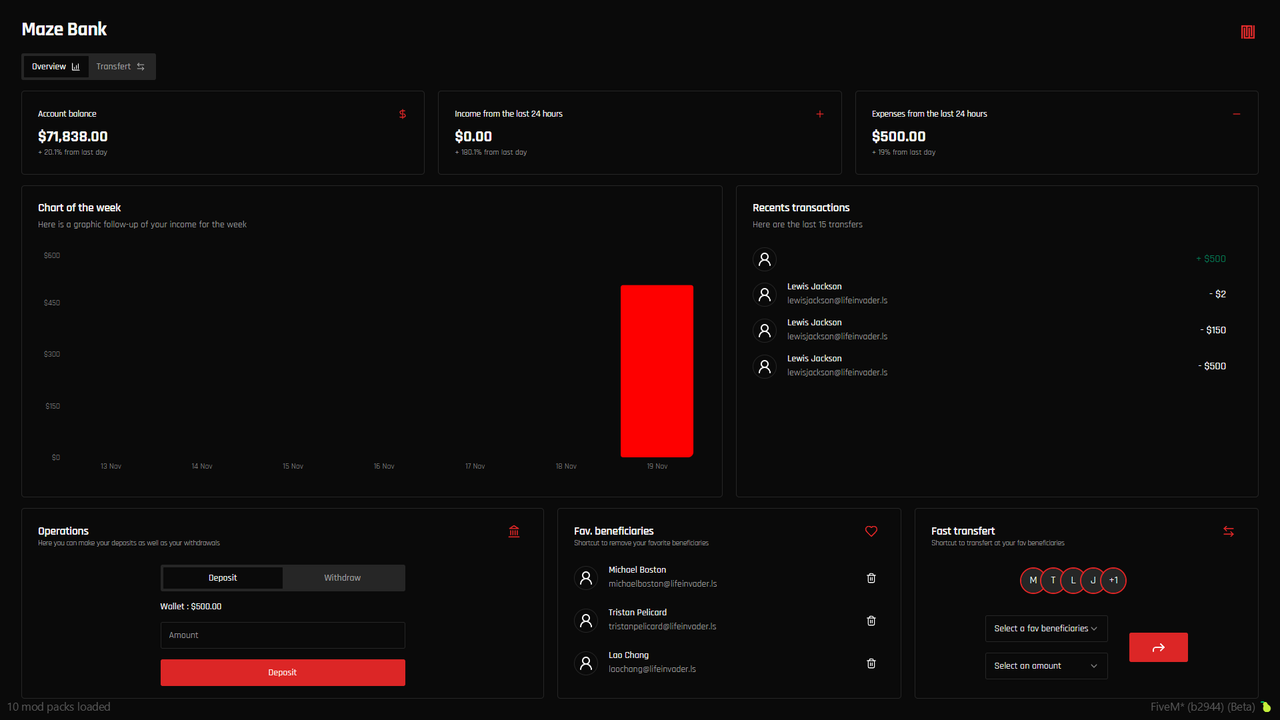Switch to Withdraw mode

coord(343,578)
